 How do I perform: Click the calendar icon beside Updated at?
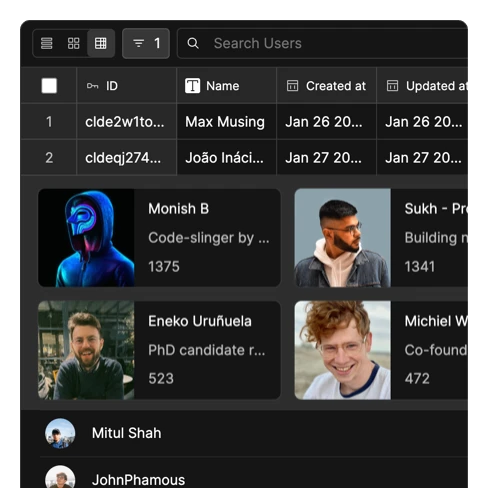point(392,86)
